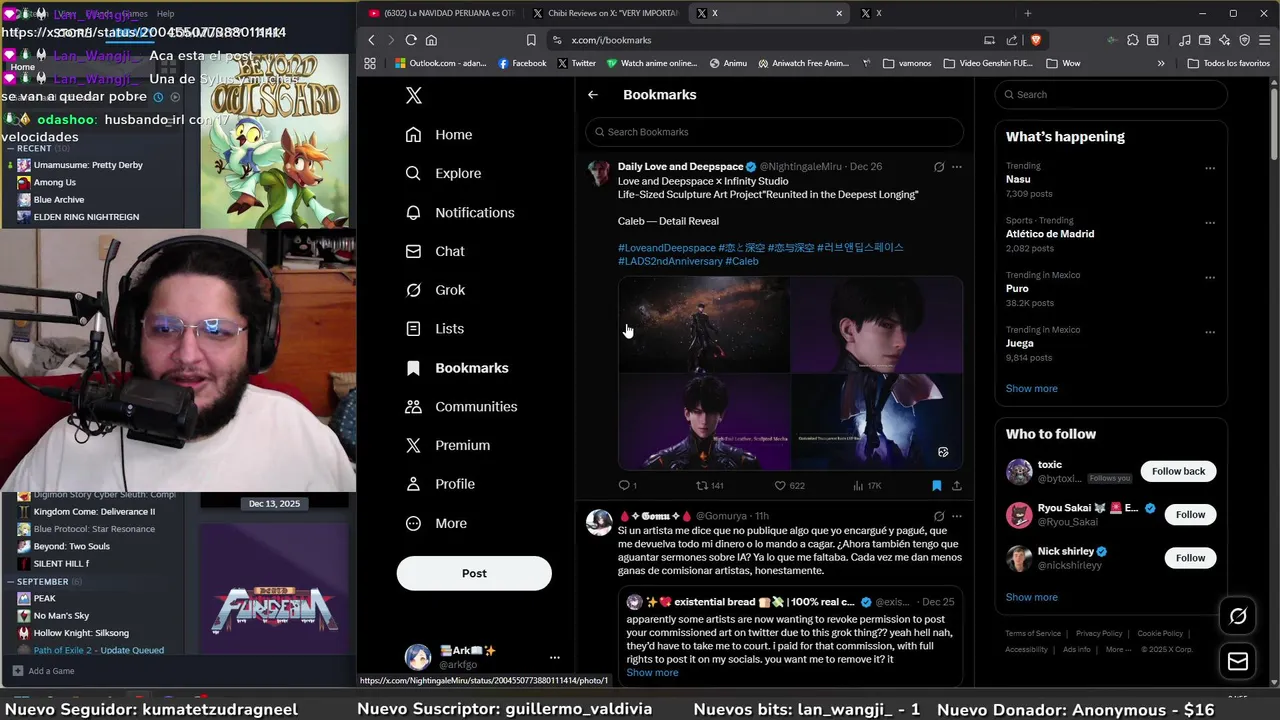1280x720 pixels.
Task: Open the more options menu on the Daily Love and Deepspace post
Action: (957, 167)
